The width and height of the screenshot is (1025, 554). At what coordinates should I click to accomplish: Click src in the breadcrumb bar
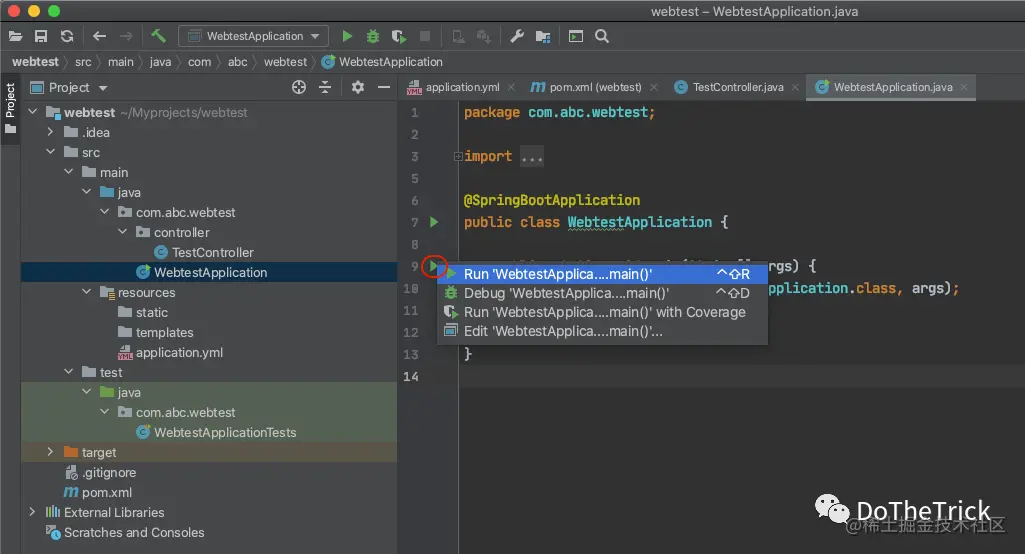click(x=83, y=61)
